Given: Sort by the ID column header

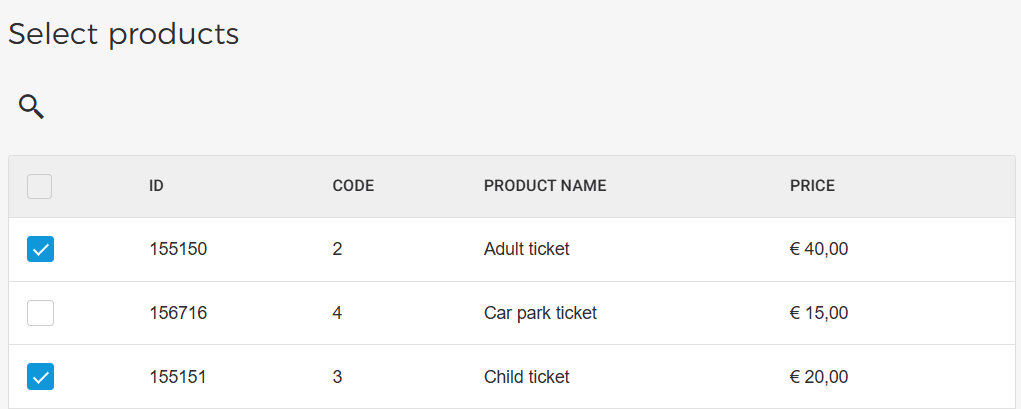Looking at the screenshot, I should [156, 186].
